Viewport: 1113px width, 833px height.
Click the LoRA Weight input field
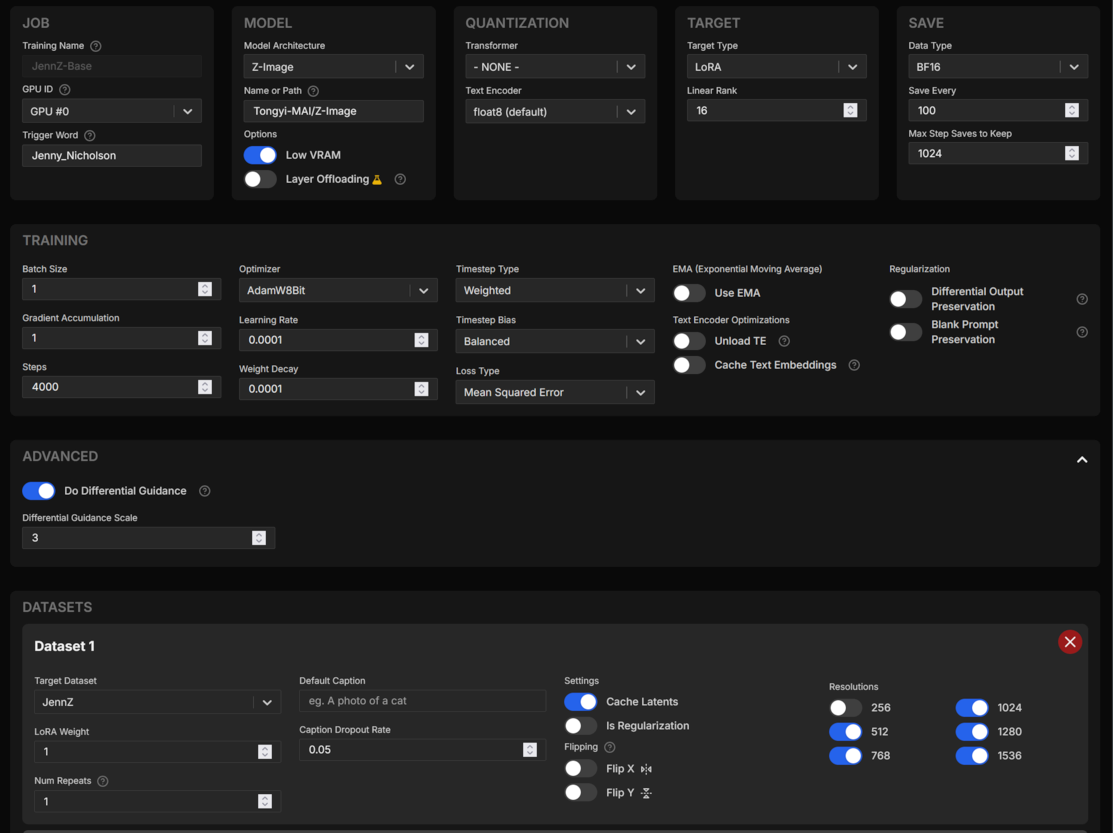[158, 752]
